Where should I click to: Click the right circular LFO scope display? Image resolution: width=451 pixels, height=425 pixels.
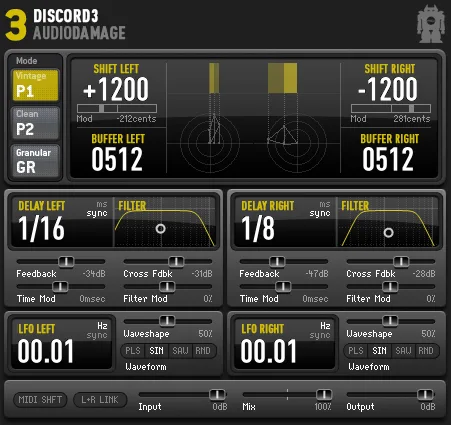coord(296,142)
